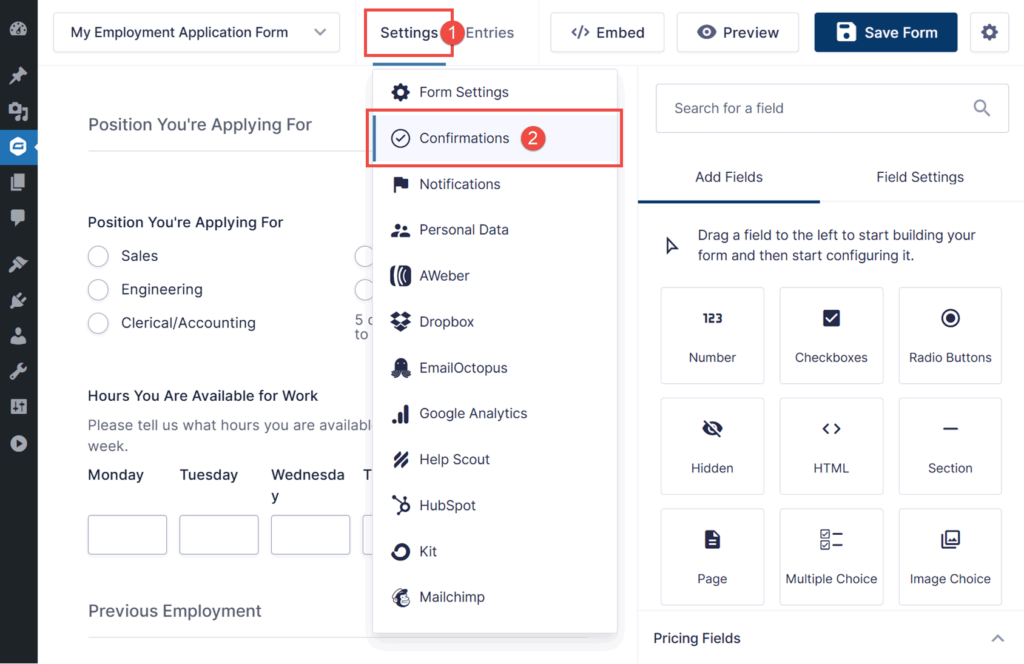
Task: Choose the Engineering radio option
Action: pos(98,290)
